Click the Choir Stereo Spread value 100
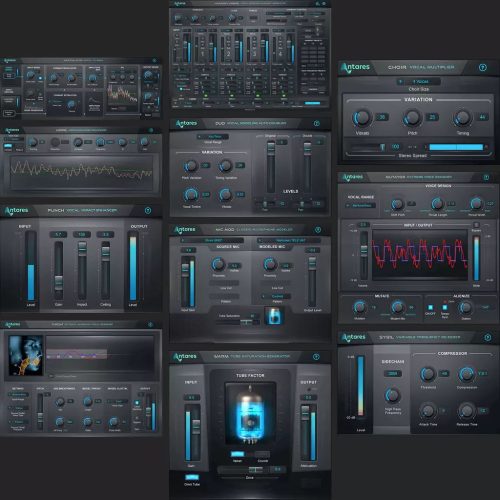The width and height of the screenshot is (500, 500). pyautogui.click(x=395, y=147)
